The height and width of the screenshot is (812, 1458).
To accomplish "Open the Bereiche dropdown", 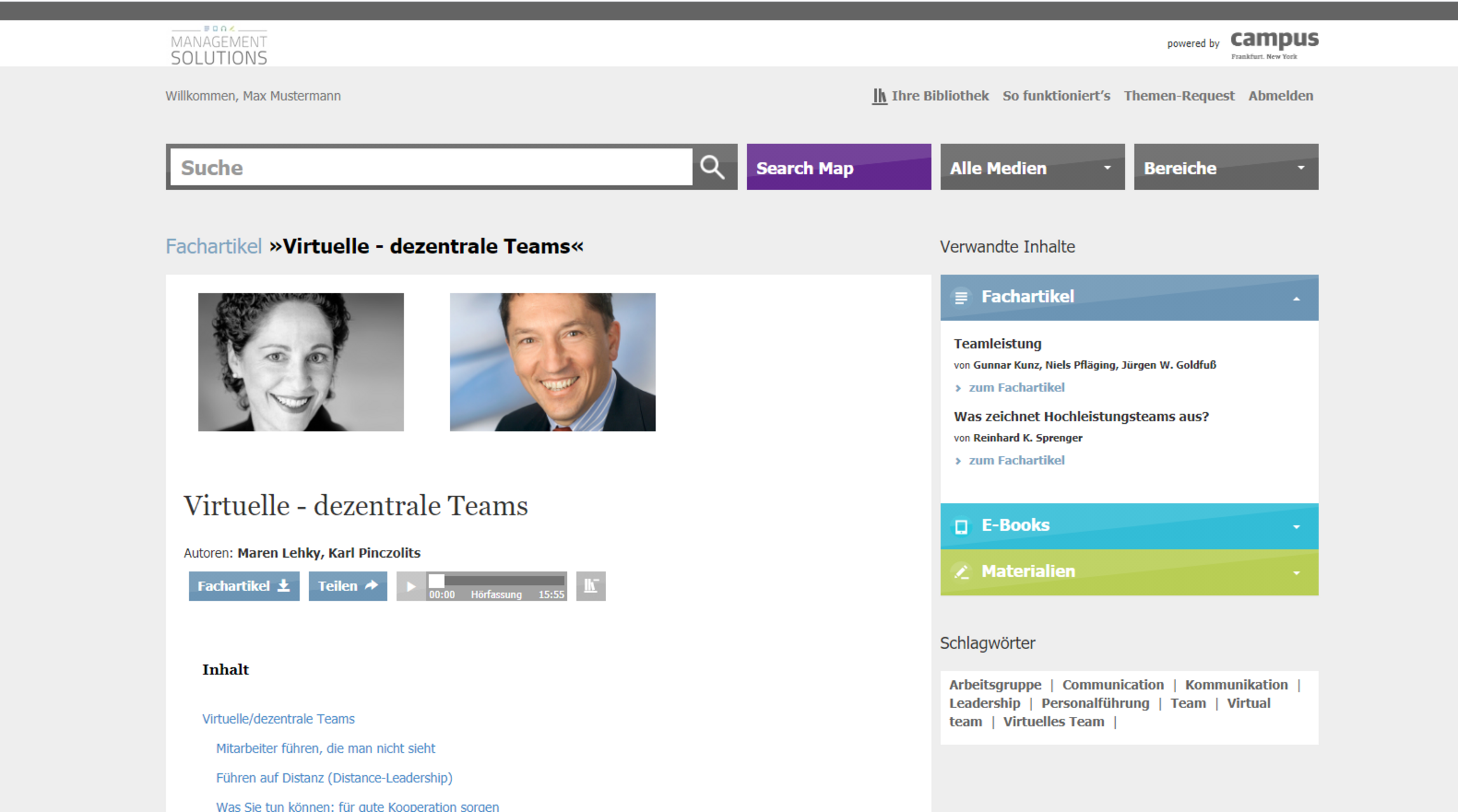I will (x=1226, y=167).
